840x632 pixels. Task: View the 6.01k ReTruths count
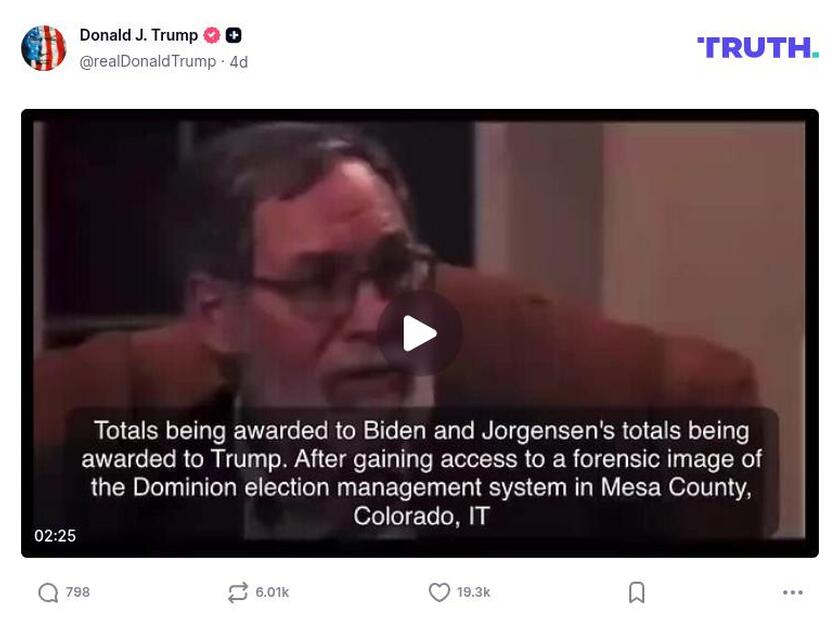click(x=272, y=592)
